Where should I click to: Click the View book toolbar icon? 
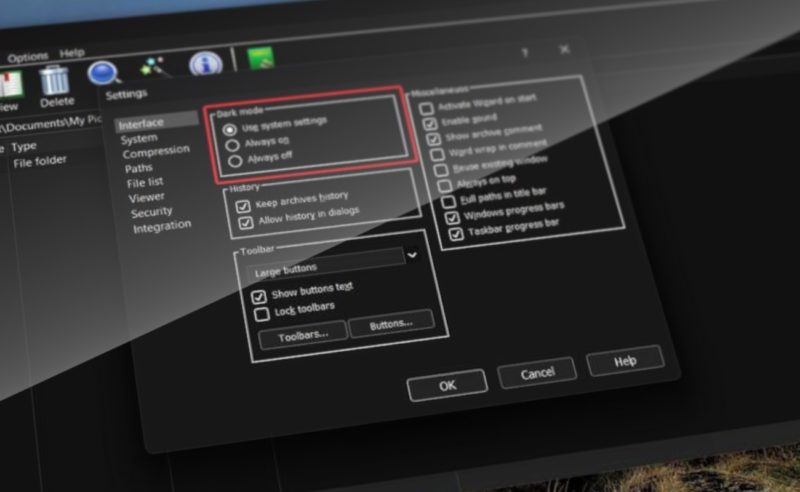(10, 85)
